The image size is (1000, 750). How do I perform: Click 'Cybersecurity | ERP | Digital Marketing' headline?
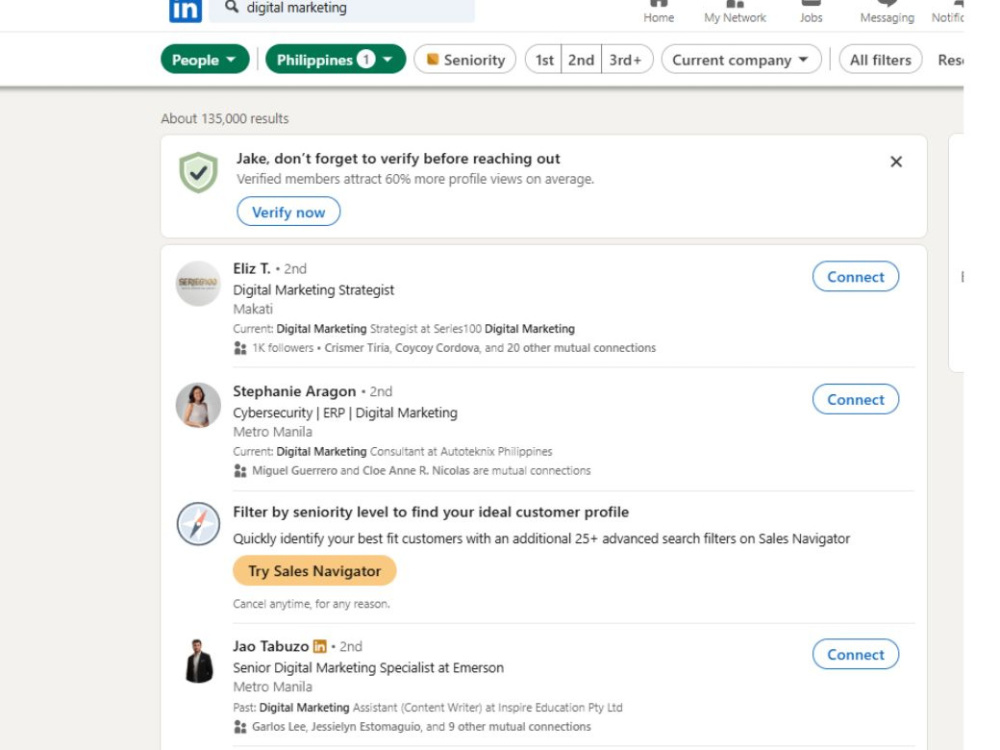point(345,413)
